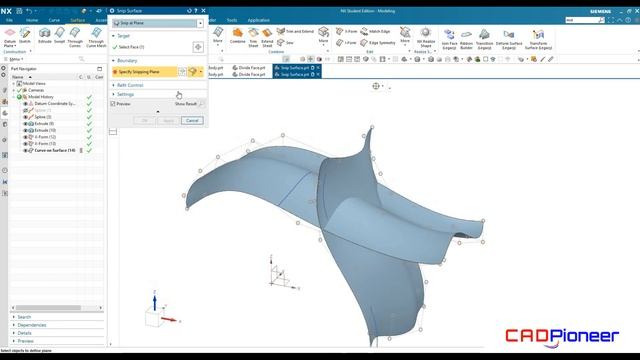Open the Trim and Extend tool
The height and width of the screenshot is (360, 640).
(296, 31)
